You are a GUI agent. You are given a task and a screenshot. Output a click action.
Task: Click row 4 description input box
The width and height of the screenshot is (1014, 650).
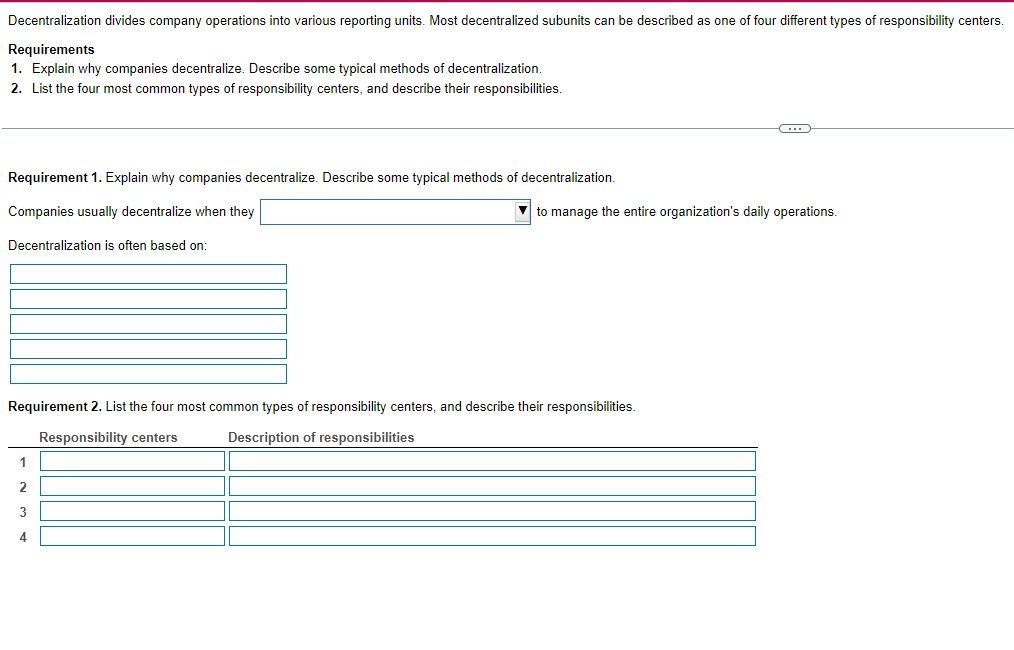pyautogui.click(x=491, y=535)
